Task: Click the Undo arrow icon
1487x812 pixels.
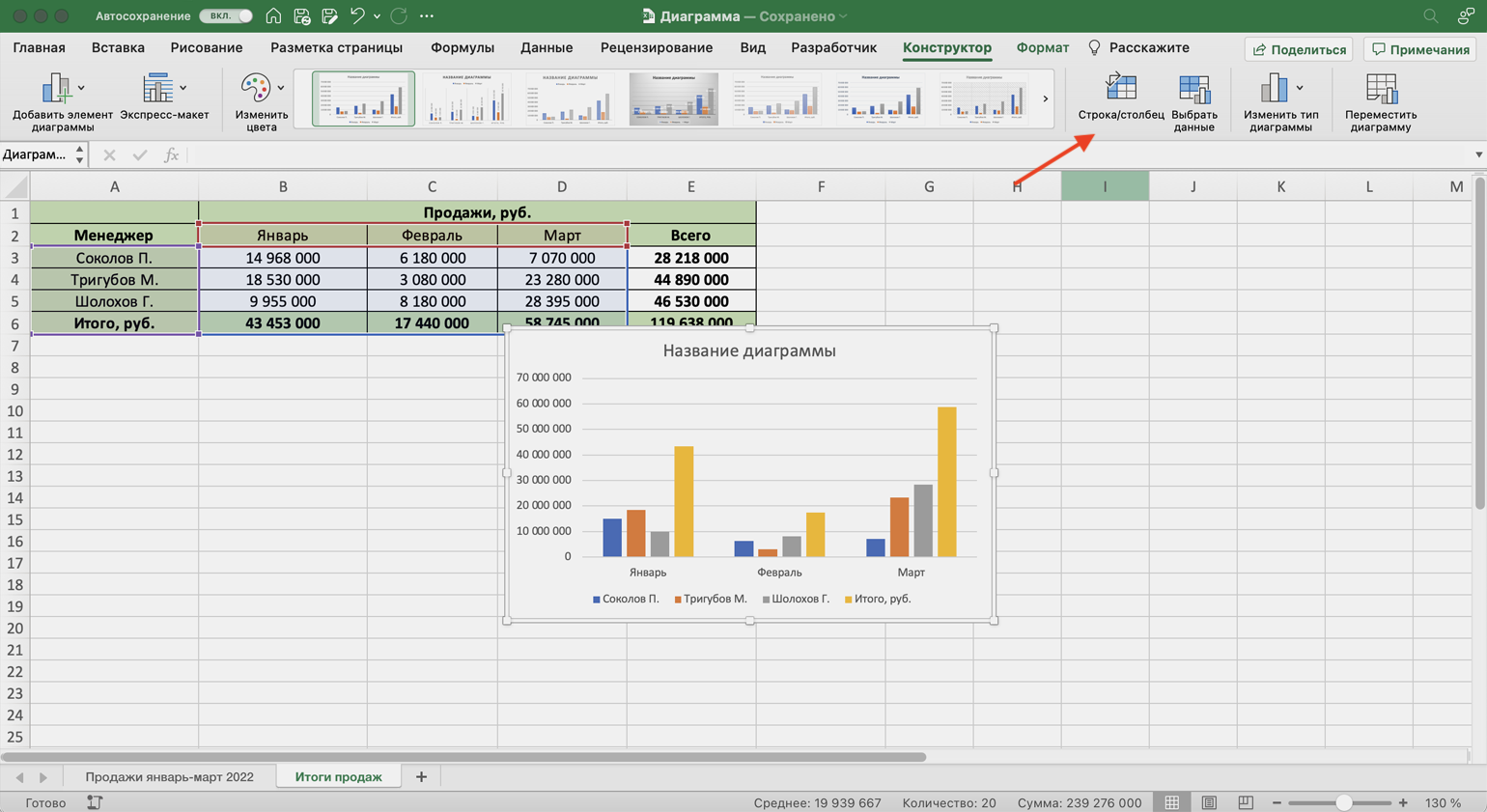Action: click(x=357, y=16)
